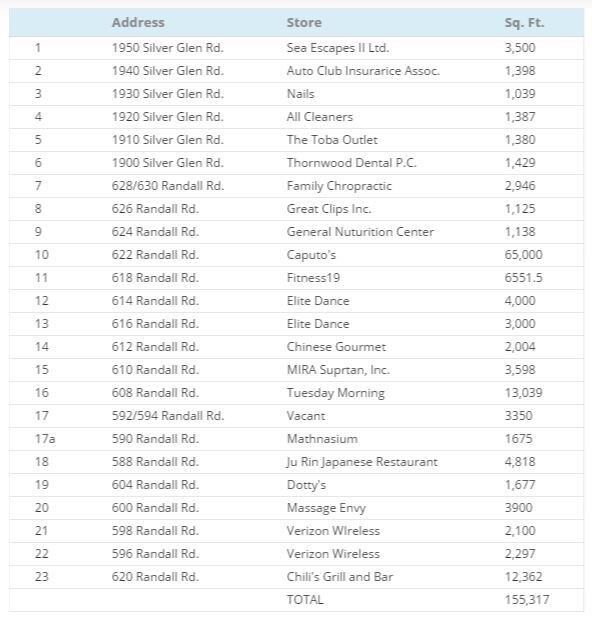Select the 65,000 square footage value
The height and width of the screenshot is (618, 592).
[523, 255]
